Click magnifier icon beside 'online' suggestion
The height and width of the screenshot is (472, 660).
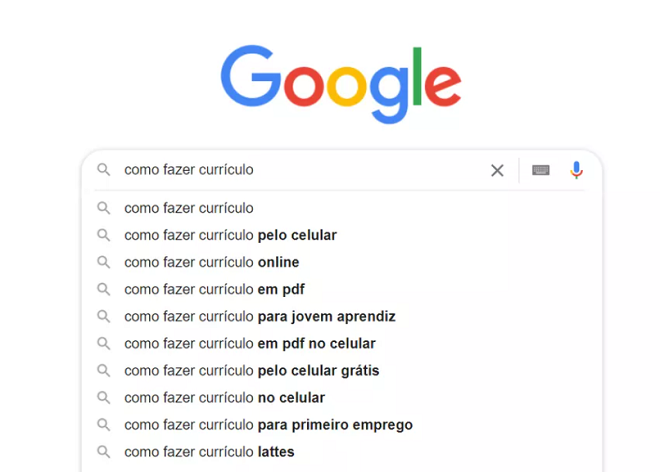[x=103, y=262]
